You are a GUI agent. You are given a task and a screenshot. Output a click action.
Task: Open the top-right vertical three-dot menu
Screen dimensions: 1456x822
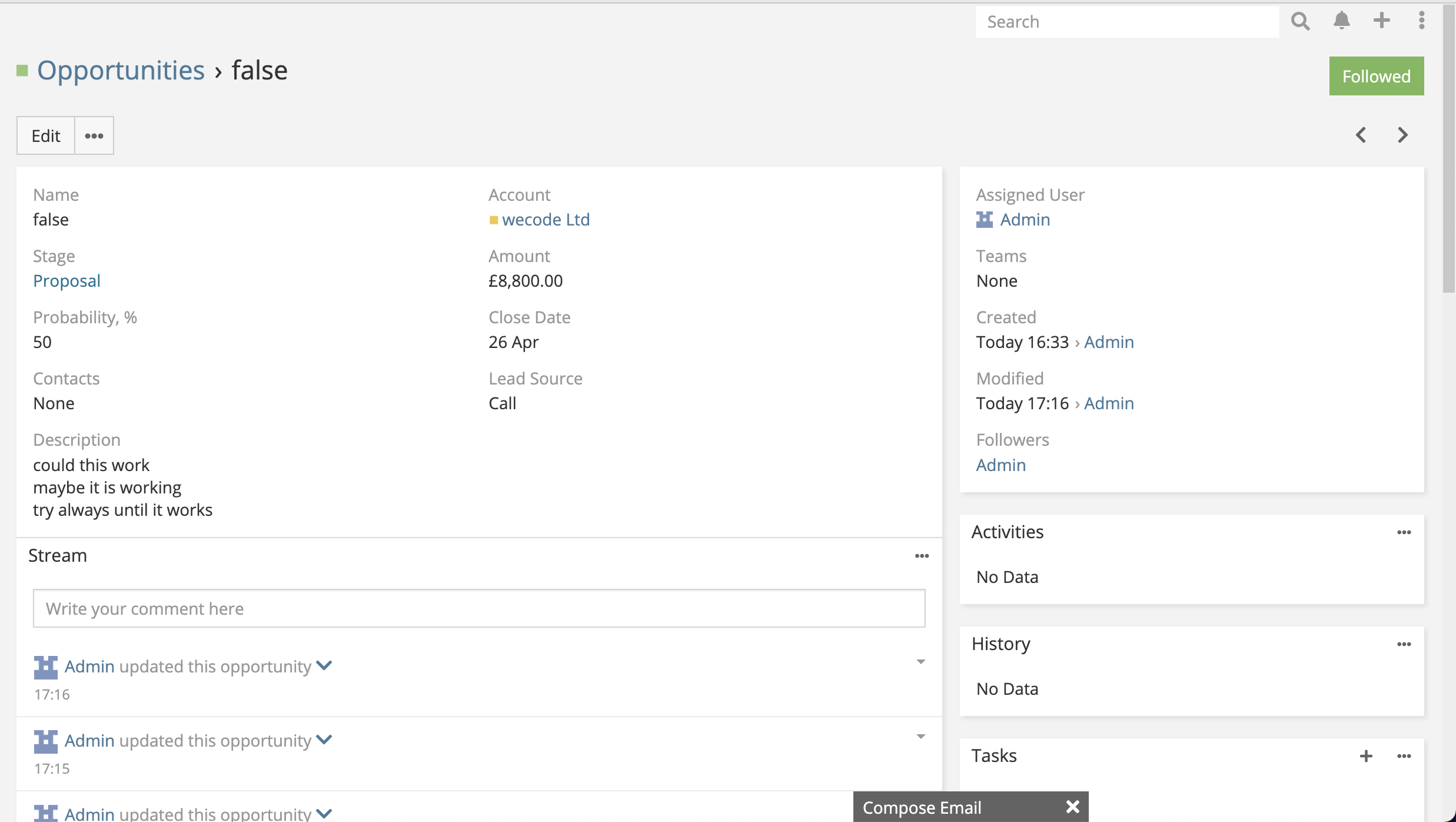coord(1421,21)
